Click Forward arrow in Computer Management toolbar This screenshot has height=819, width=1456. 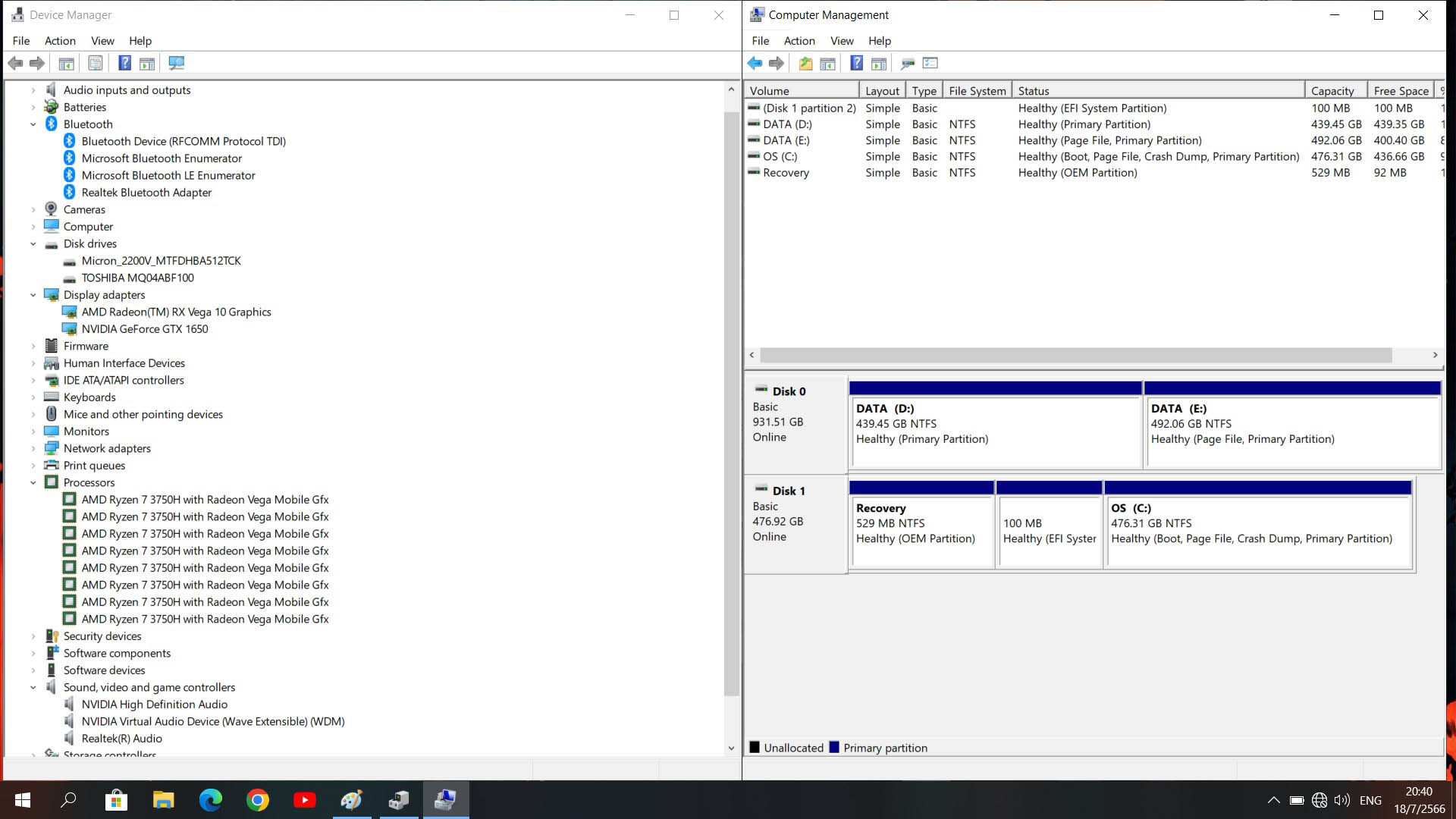point(776,63)
